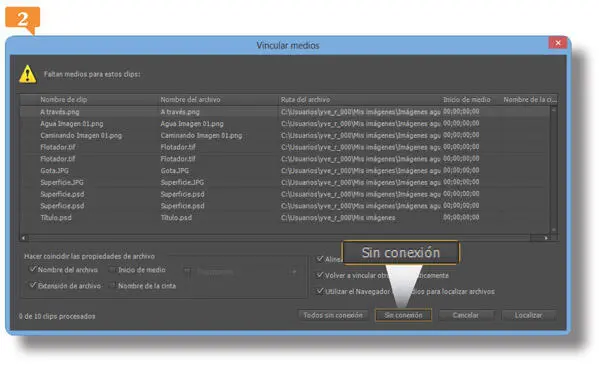Click the Todos sin conexión button
Viewport: 599px width, 371px height.
333,315
